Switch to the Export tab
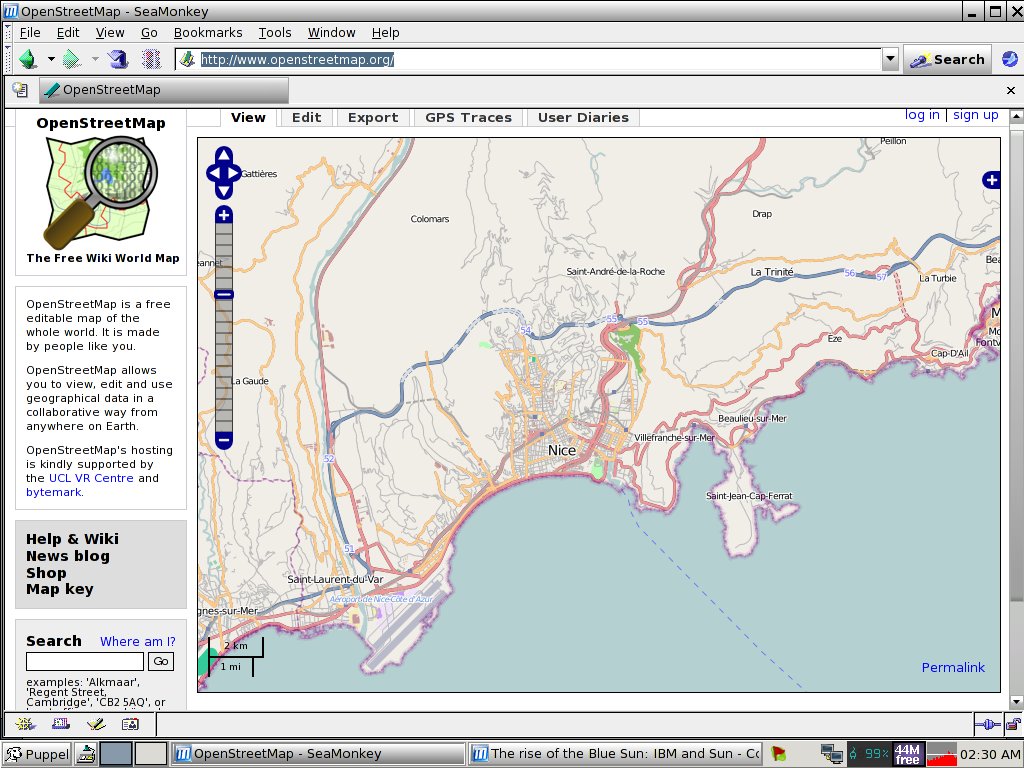The width and height of the screenshot is (1024, 768). coord(373,118)
